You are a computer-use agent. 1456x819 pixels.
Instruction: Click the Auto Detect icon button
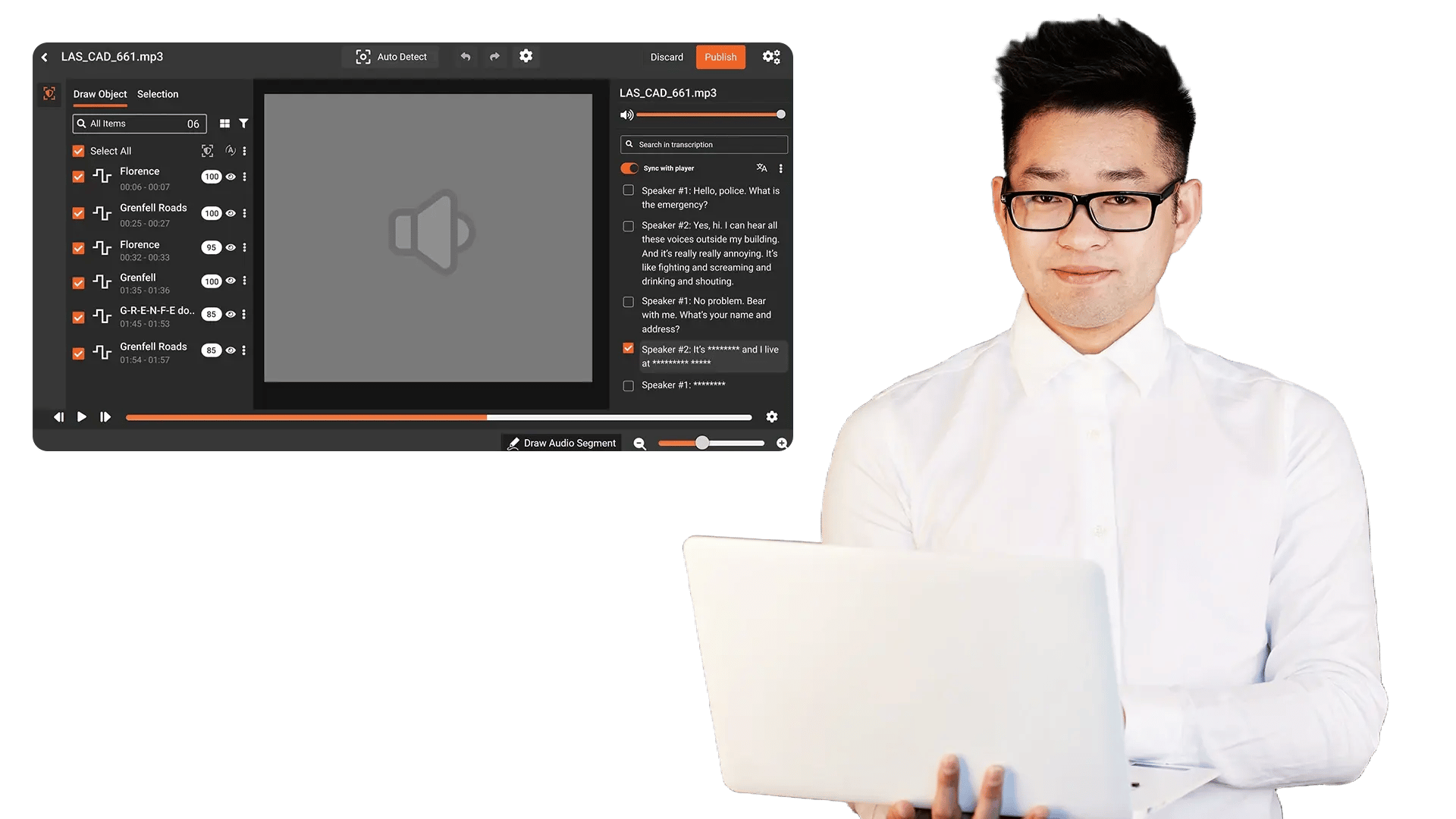point(363,56)
